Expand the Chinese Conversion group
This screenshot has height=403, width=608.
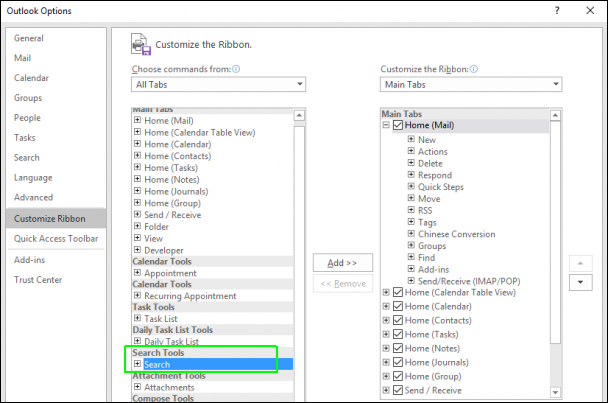tap(411, 233)
